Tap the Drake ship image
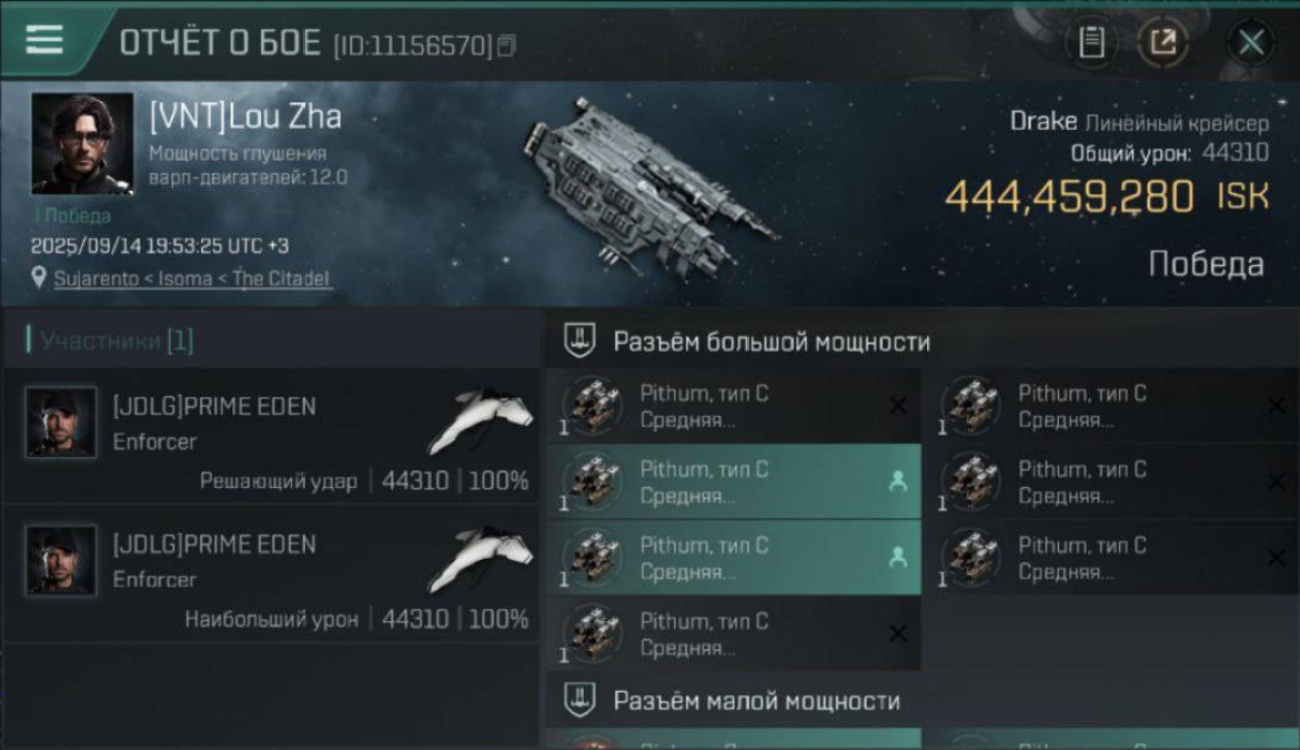Screen dimensions: 1300x750 650,187
